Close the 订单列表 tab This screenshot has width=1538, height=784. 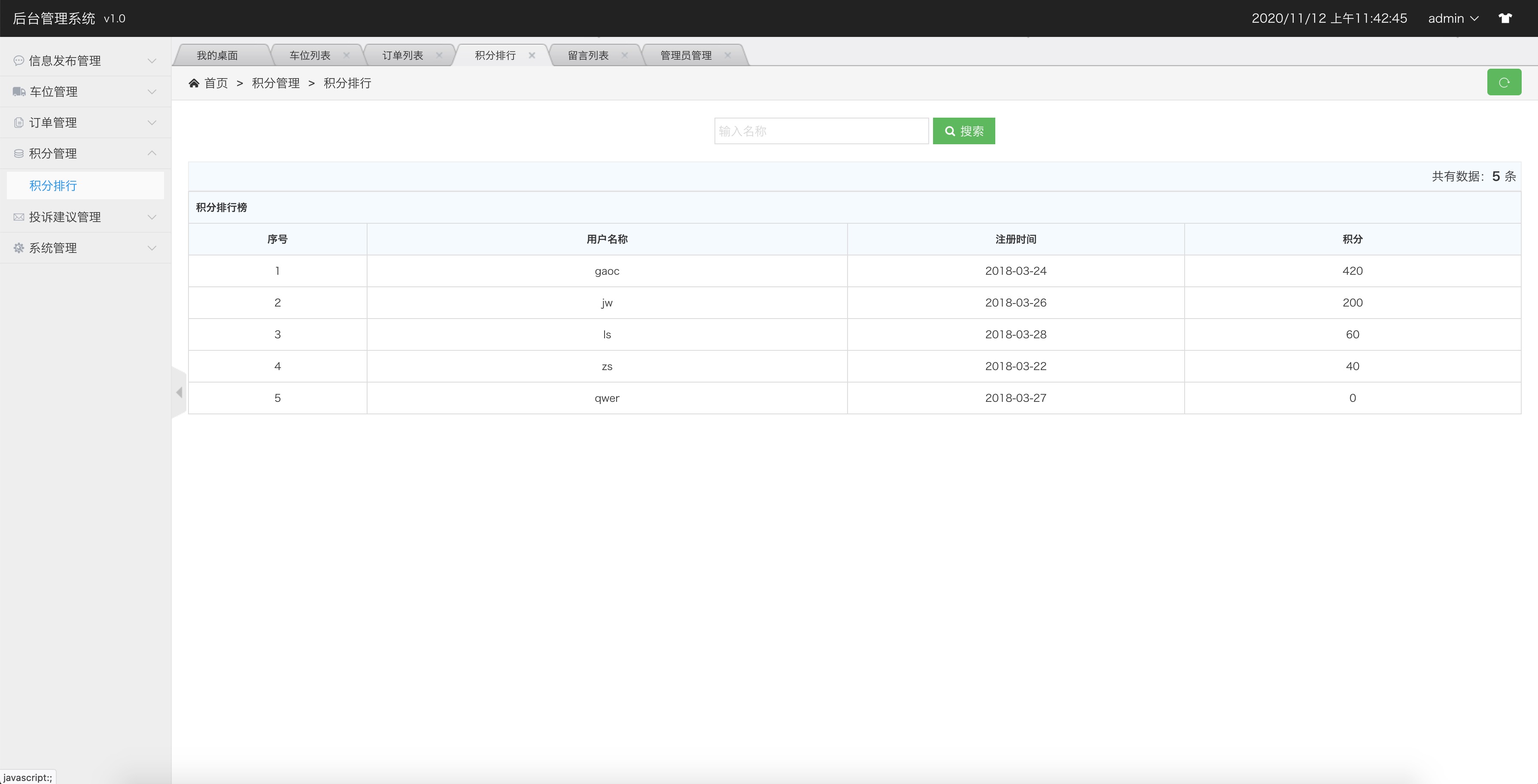pos(439,55)
